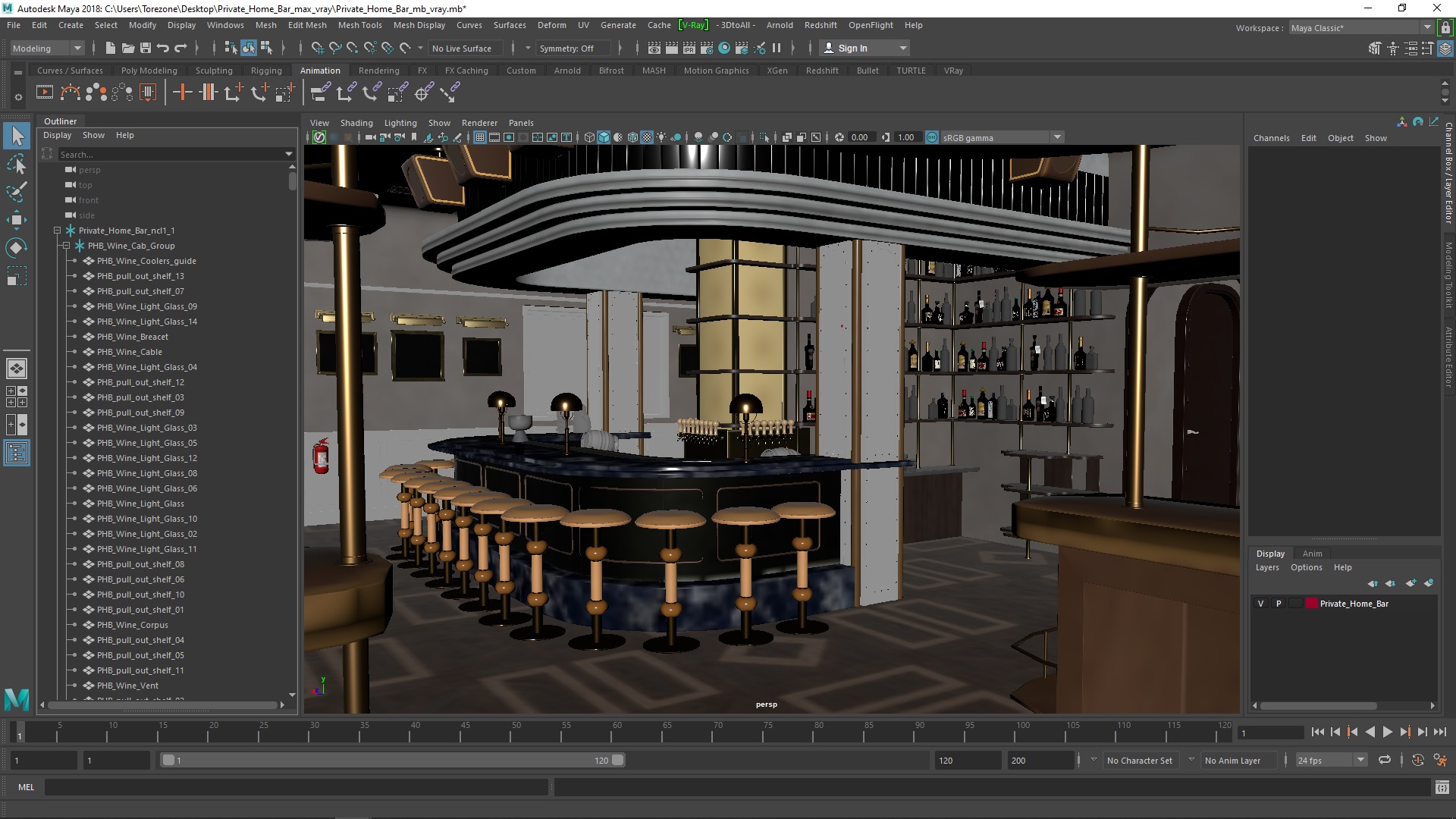Toggle the loop playback icon
This screenshot has width=1456, height=819.
(1385, 760)
